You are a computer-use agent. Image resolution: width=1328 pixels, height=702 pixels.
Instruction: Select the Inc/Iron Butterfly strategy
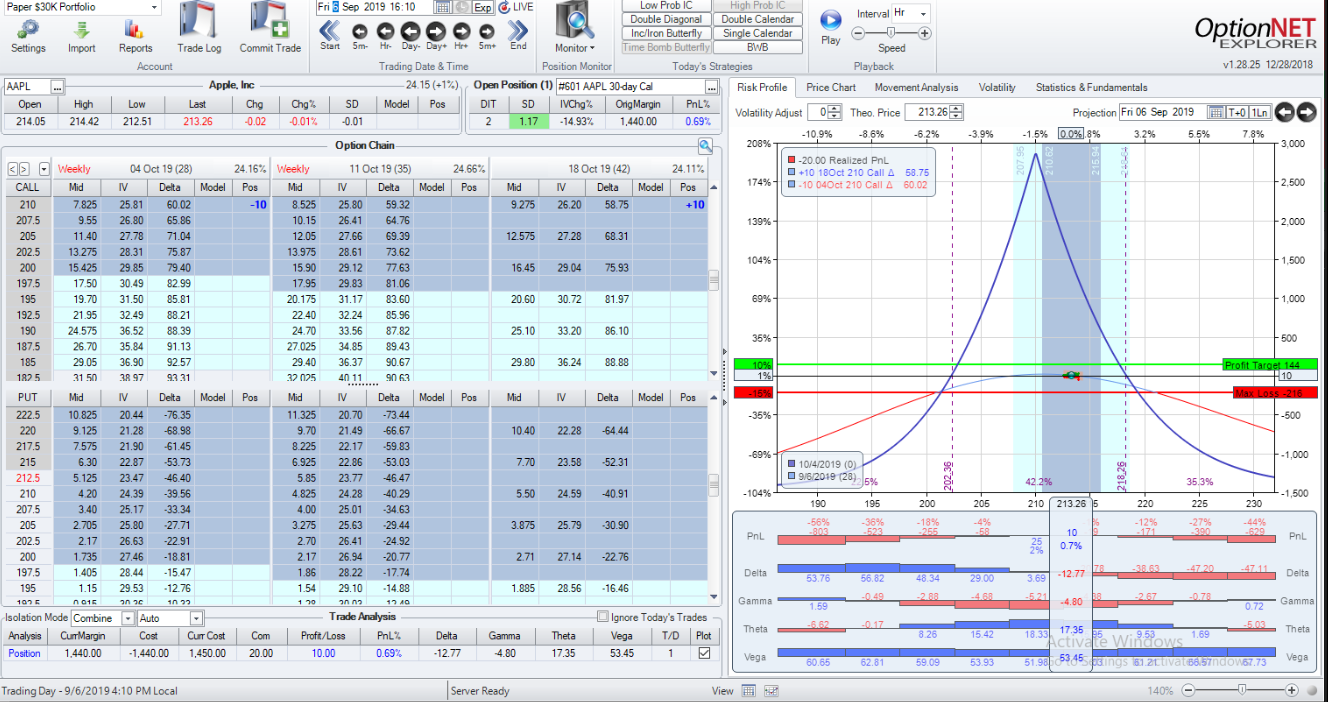666,33
